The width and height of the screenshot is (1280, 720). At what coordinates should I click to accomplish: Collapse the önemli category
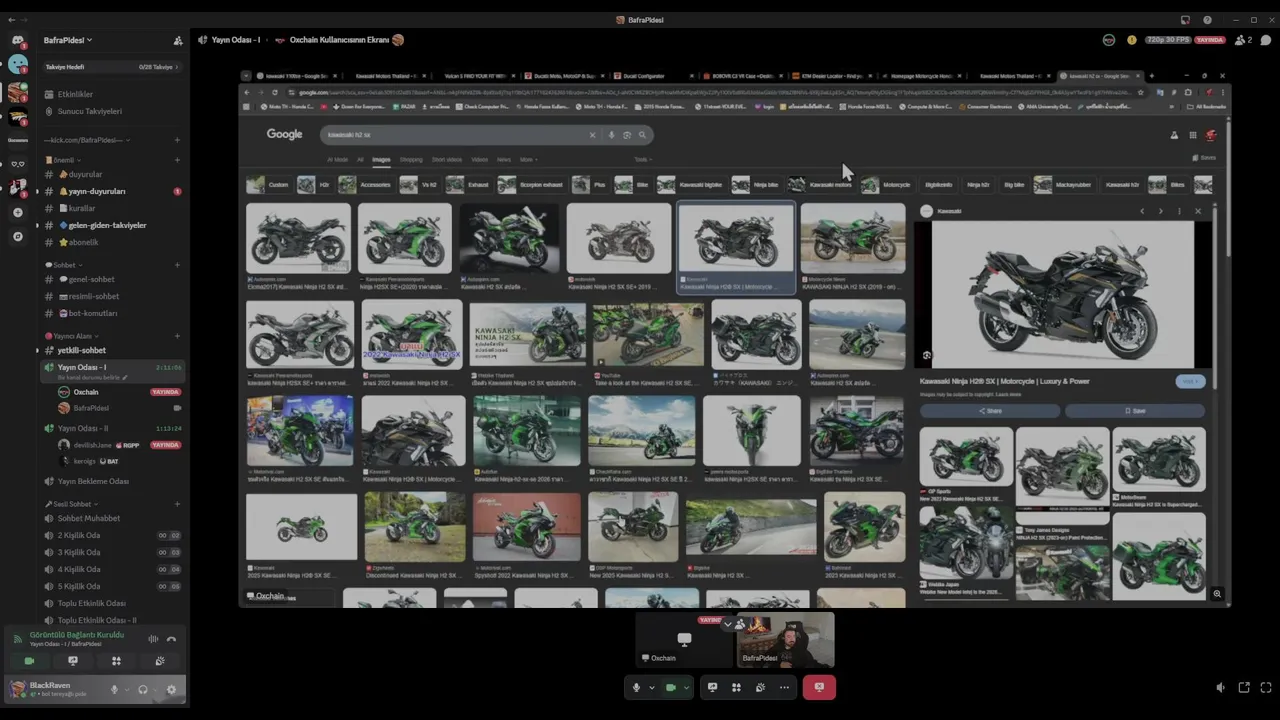point(63,160)
